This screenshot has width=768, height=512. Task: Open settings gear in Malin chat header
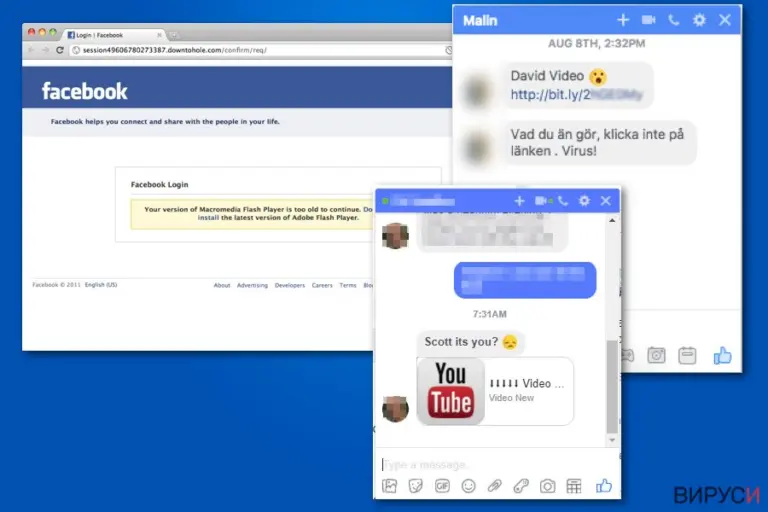pyautogui.click(x=699, y=20)
